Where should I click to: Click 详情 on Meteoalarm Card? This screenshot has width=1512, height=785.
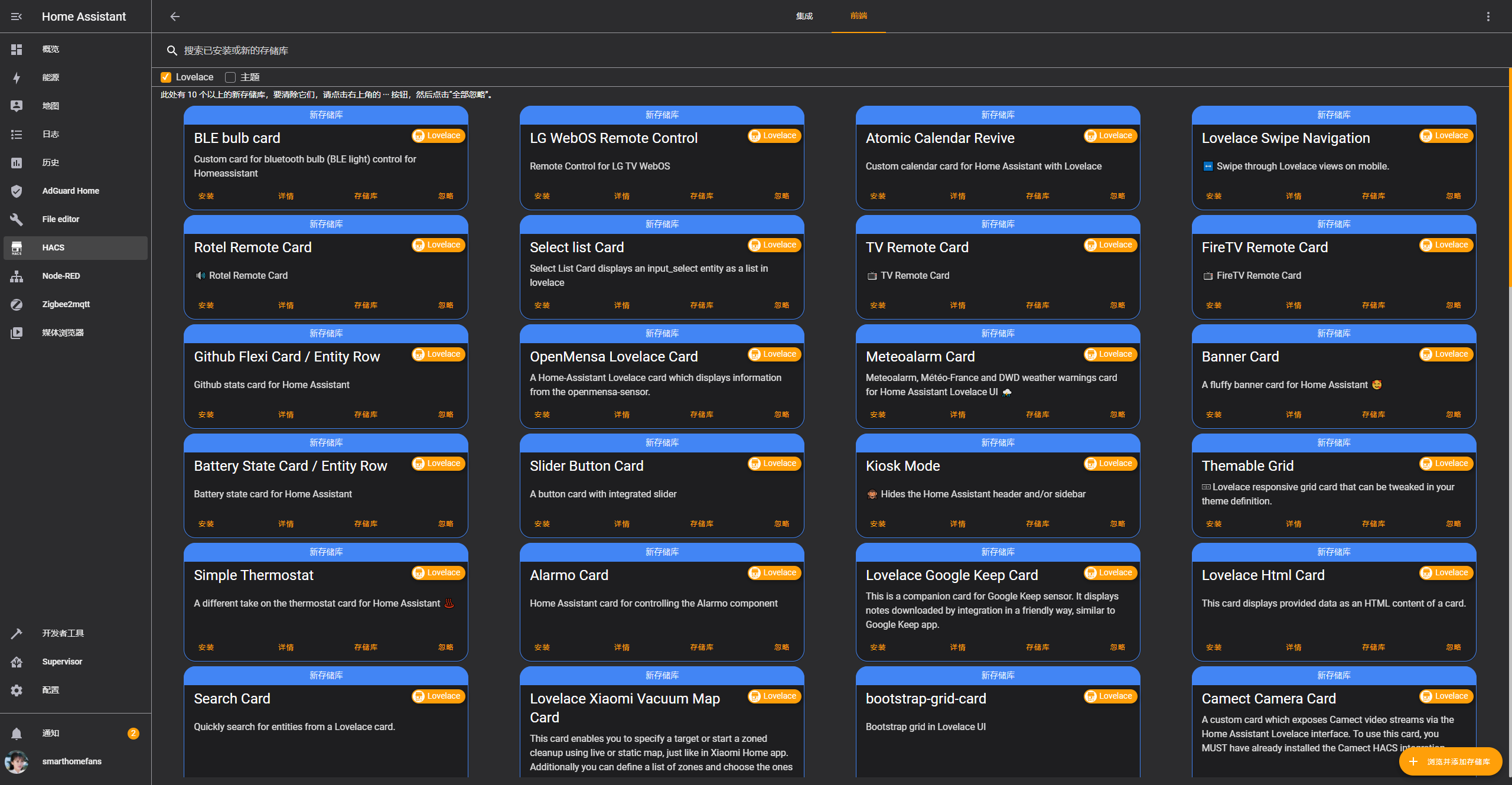pyautogui.click(x=958, y=415)
